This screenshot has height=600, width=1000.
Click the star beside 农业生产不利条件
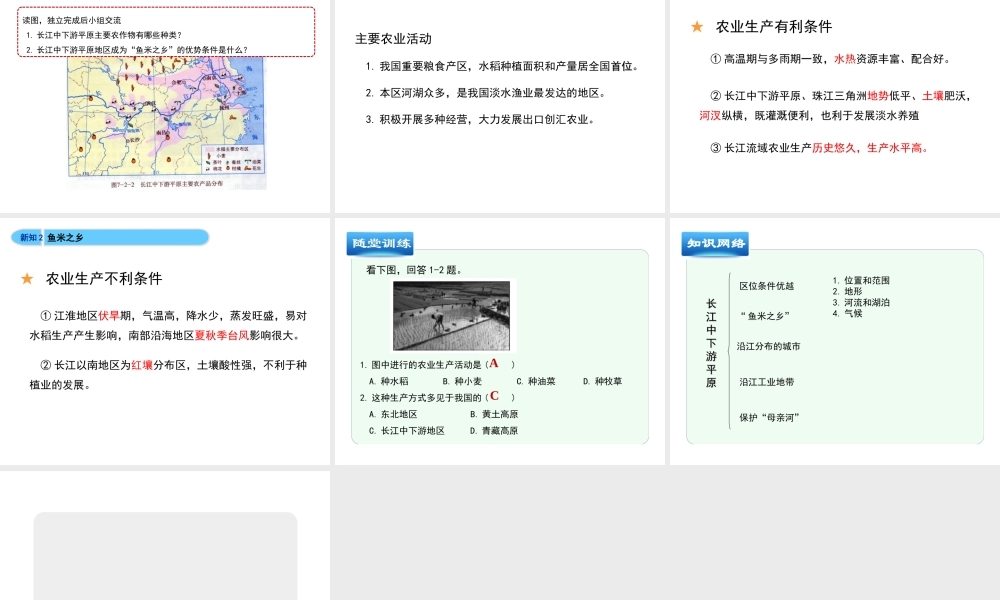(27, 279)
